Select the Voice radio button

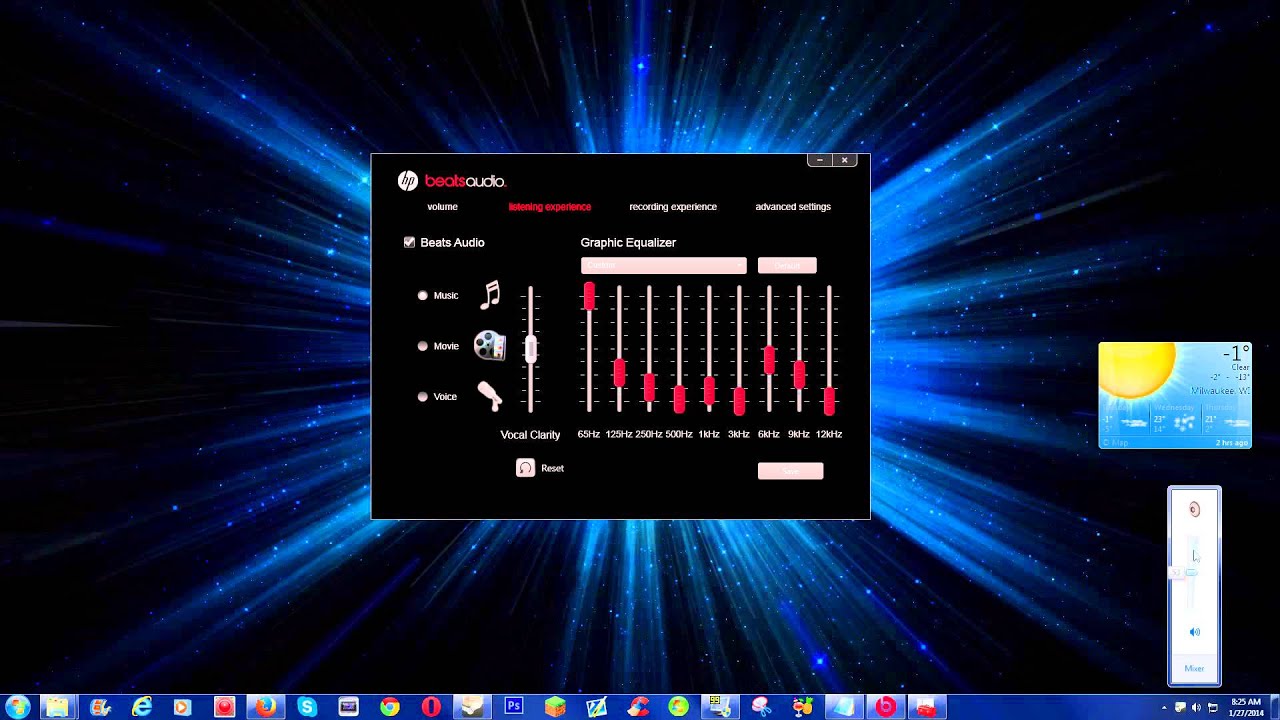pos(422,397)
